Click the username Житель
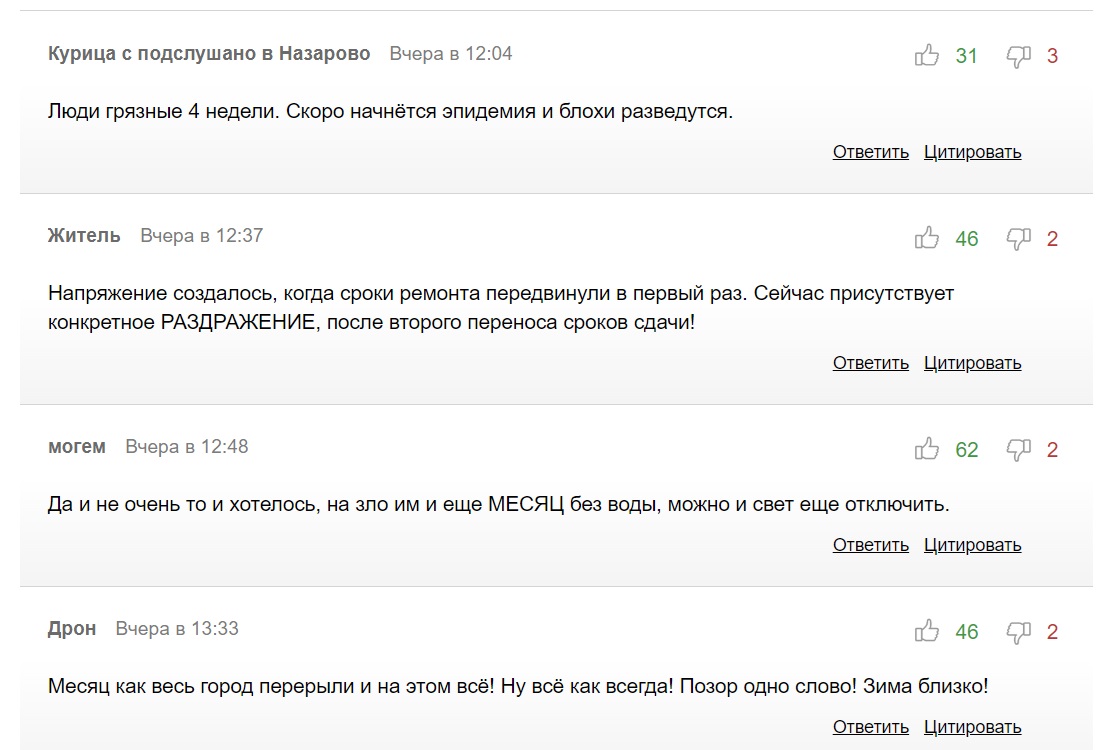Image resolution: width=1098 pixels, height=750 pixels. pos(84,235)
